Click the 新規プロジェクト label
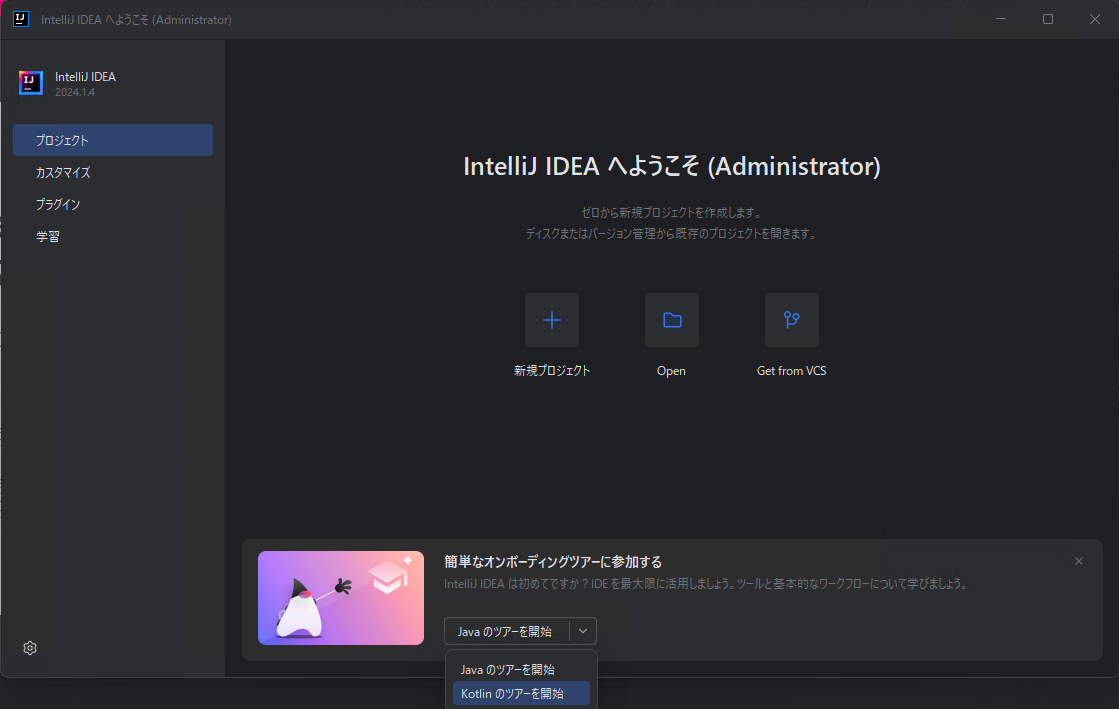Image resolution: width=1119 pixels, height=709 pixels. [x=552, y=370]
